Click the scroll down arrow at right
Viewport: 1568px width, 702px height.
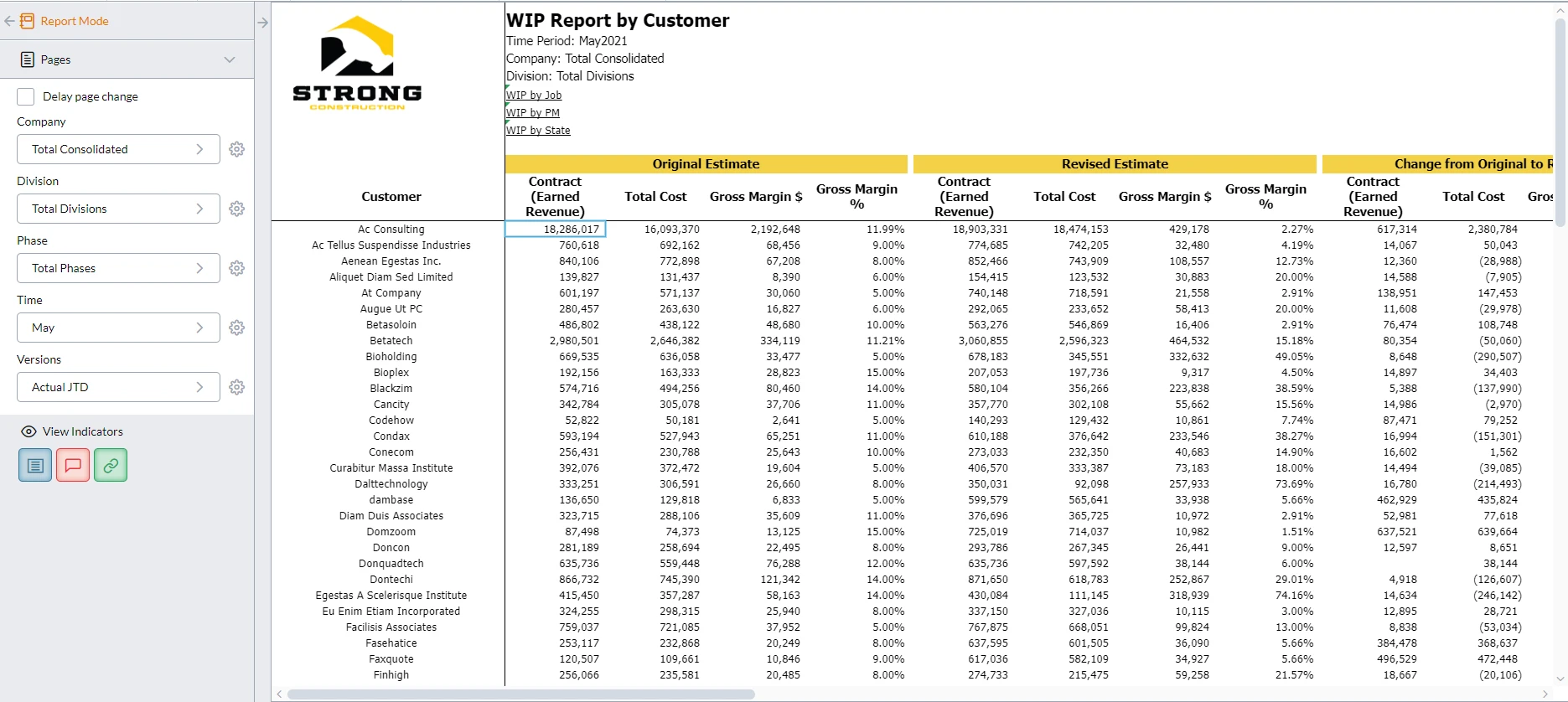[1560, 679]
